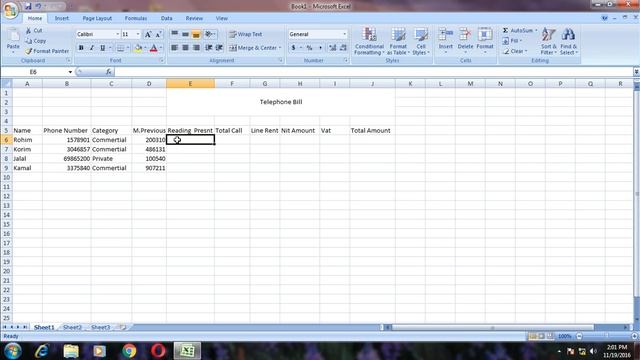Open the Fill dropdown

pyautogui.click(x=513, y=41)
